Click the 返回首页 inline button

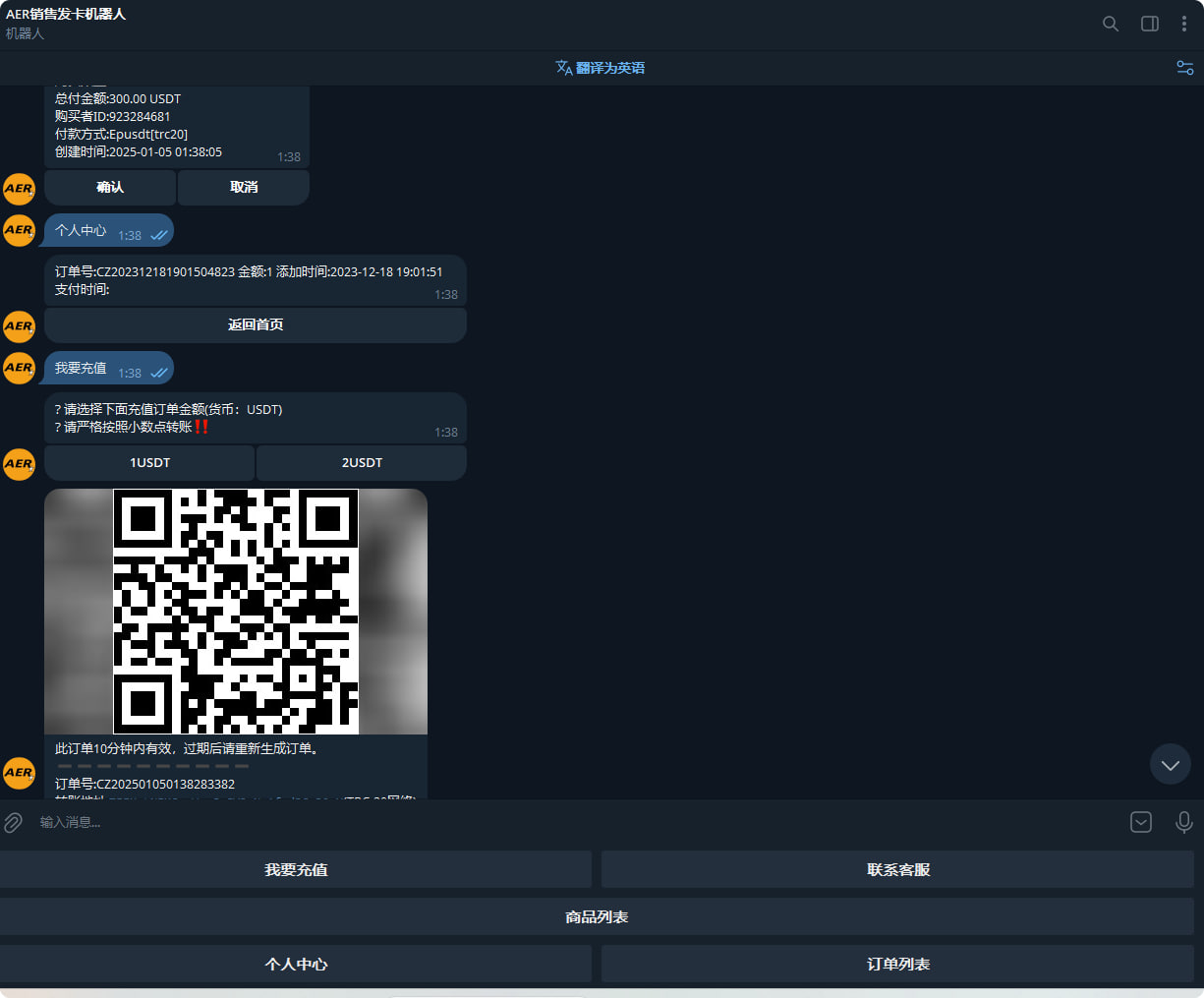(x=256, y=325)
